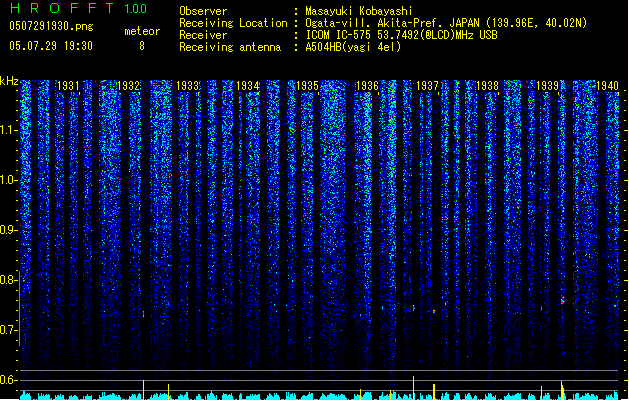The width and height of the screenshot is (629, 400).
Task: Click the 1931 time marker
Action: (68, 86)
